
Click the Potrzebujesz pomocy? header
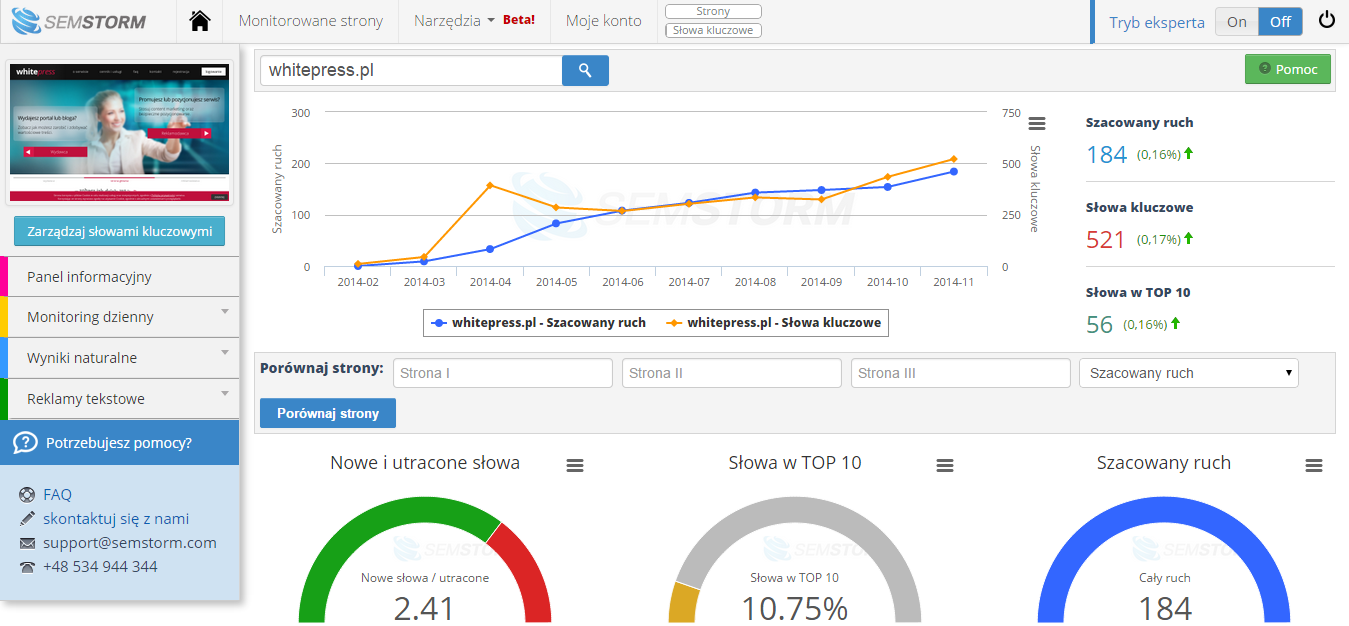click(x=119, y=443)
